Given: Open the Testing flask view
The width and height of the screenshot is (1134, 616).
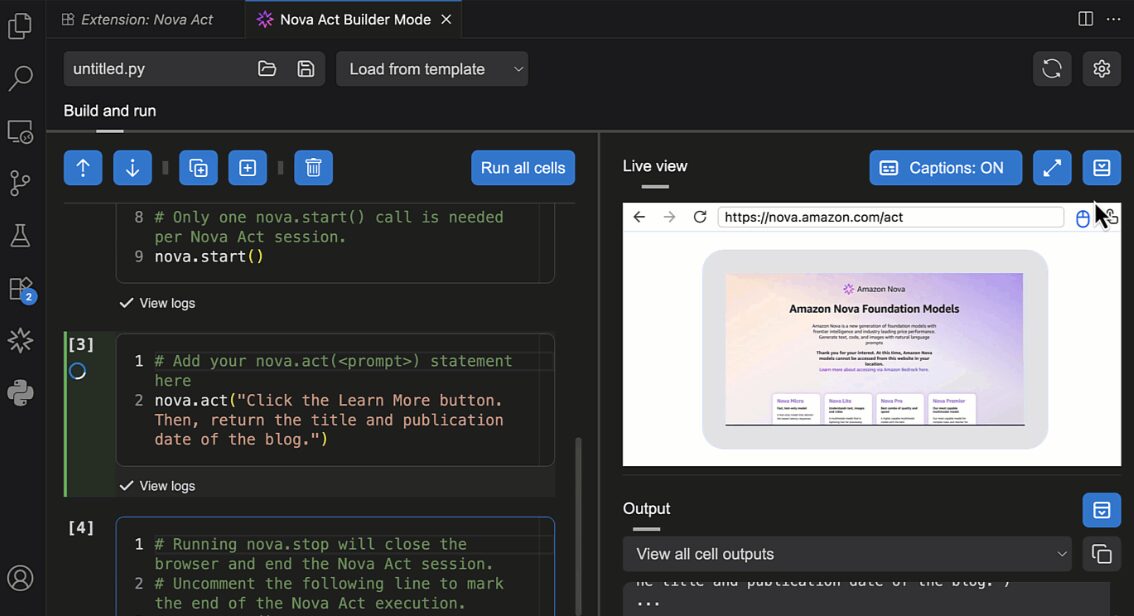Looking at the screenshot, I should (20, 236).
